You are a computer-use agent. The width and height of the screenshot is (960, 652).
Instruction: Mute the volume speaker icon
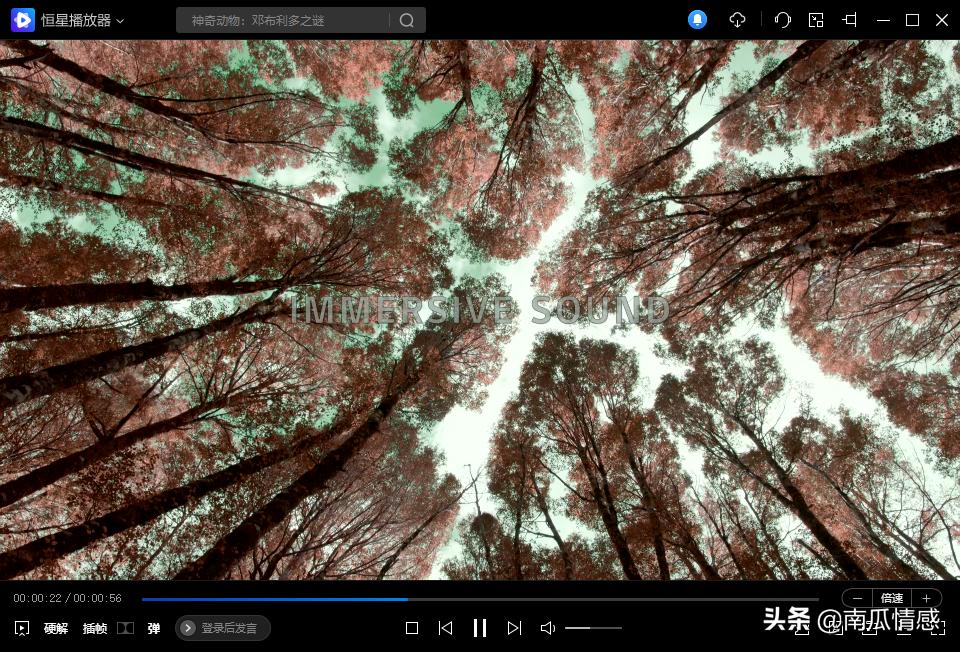pos(547,628)
